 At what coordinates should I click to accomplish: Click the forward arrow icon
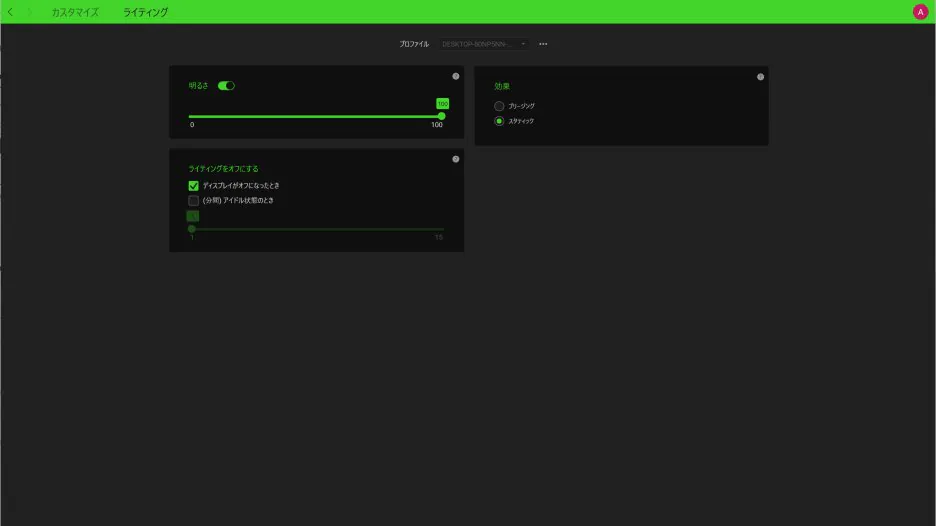(29, 12)
